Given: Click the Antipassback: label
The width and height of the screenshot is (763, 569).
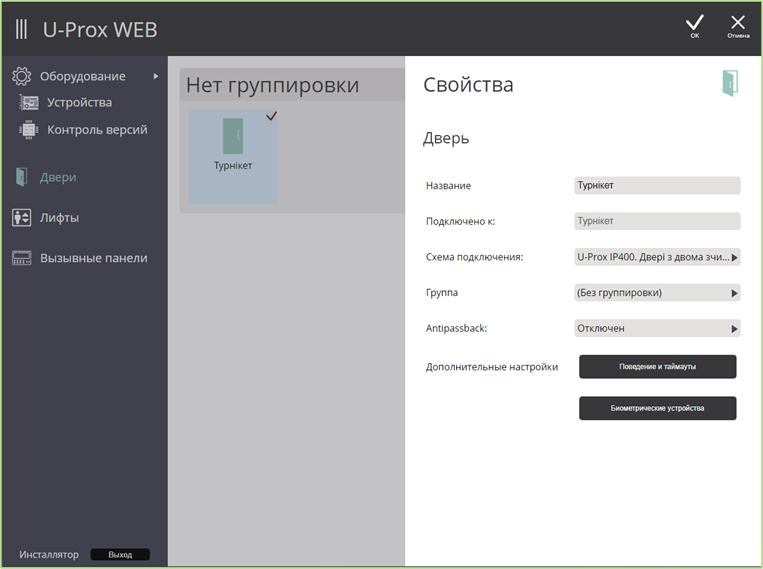Looking at the screenshot, I should coord(456,328).
